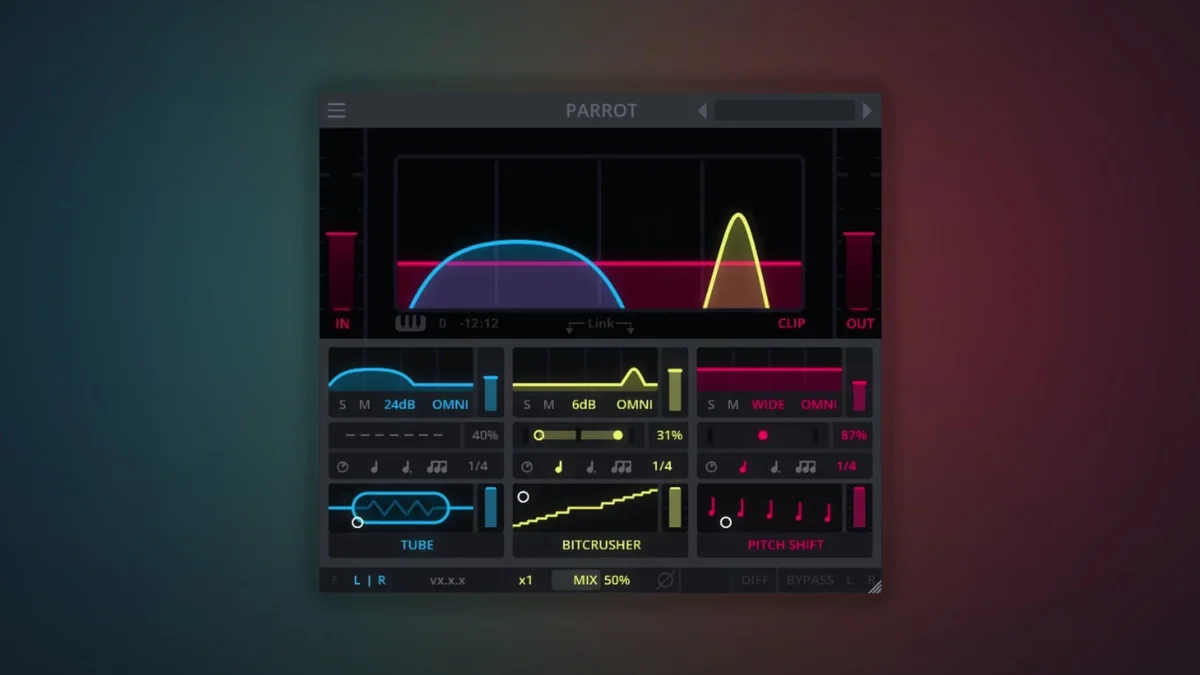1200x675 pixels.
Task: Click the Bitcrusher XY pad handle
Action: tap(523, 497)
